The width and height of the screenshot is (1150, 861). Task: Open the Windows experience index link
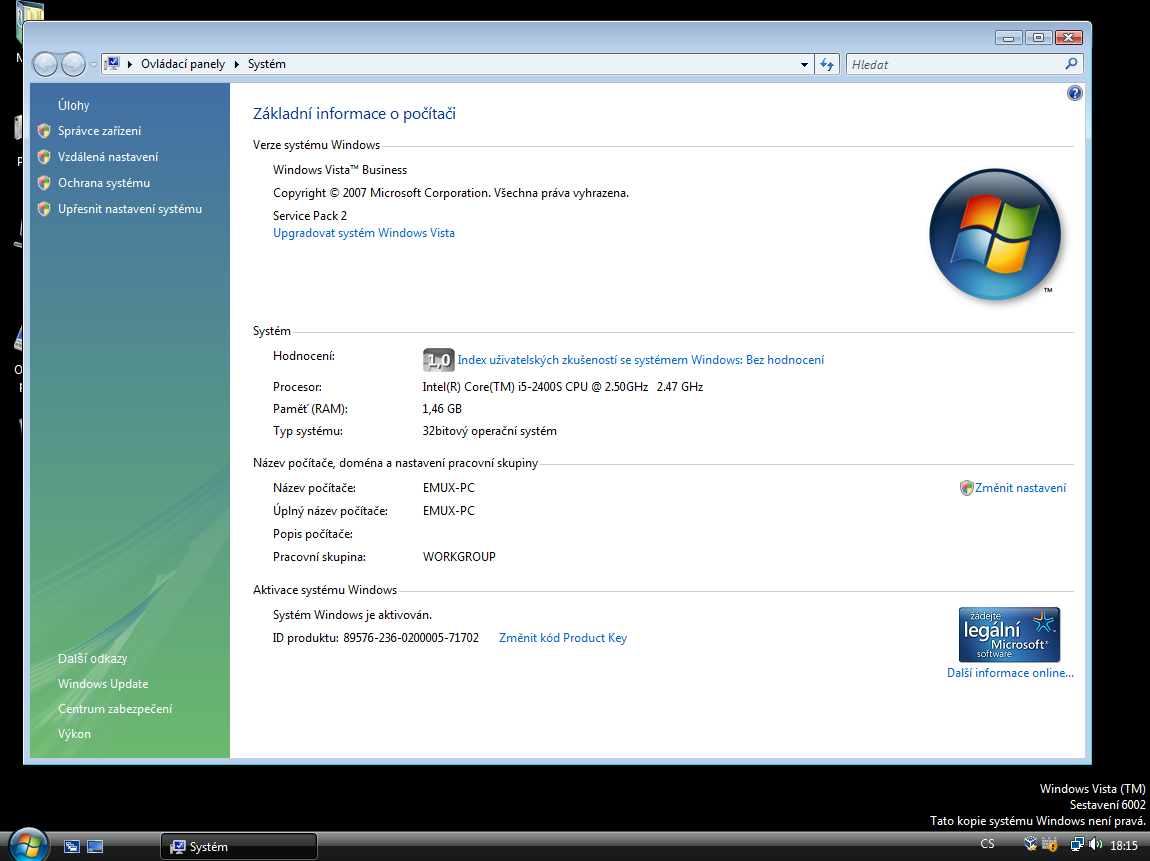[640, 359]
